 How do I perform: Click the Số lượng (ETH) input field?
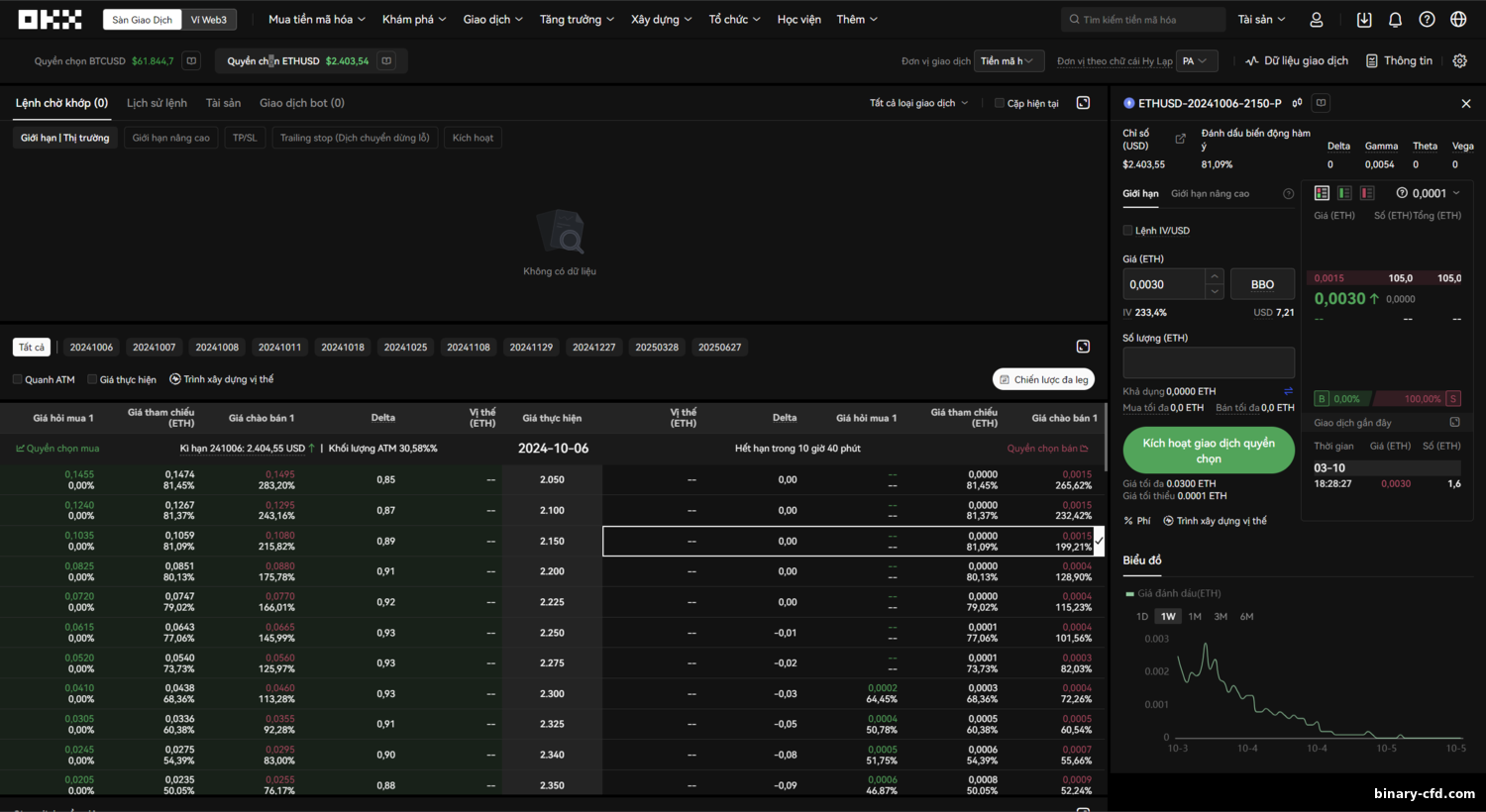pos(1209,362)
